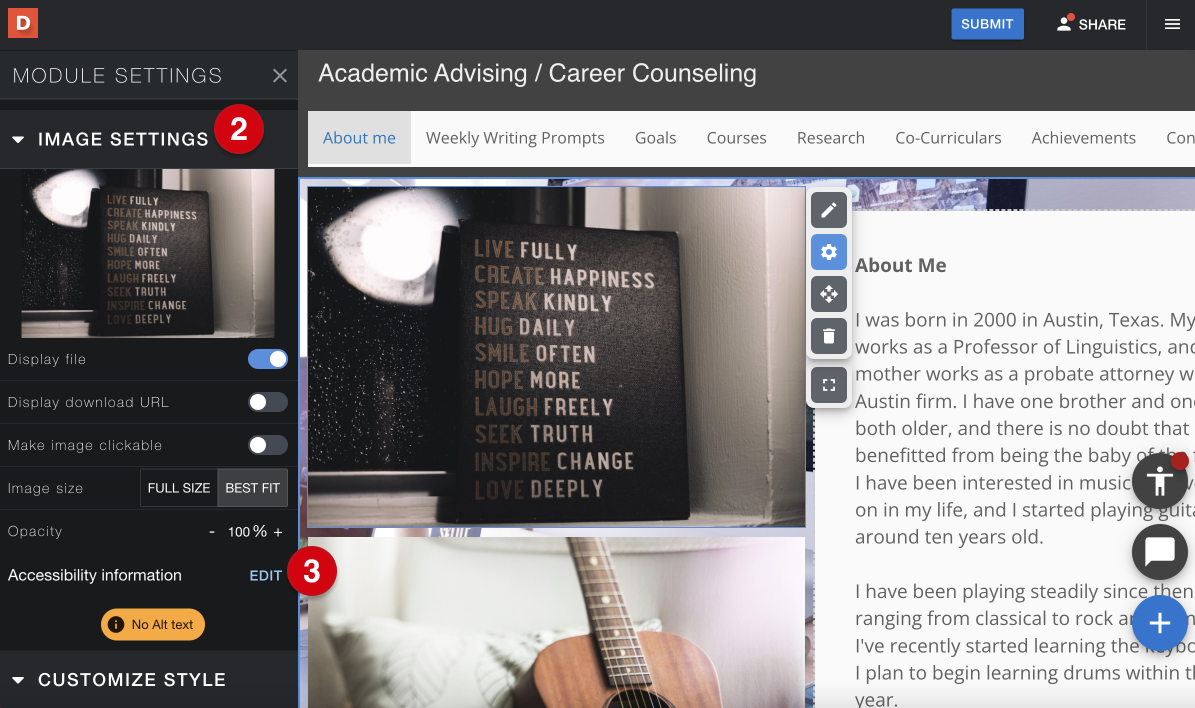Image resolution: width=1195 pixels, height=708 pixels.
Task: Switch to the Courses tab
Action: [736, 138]
